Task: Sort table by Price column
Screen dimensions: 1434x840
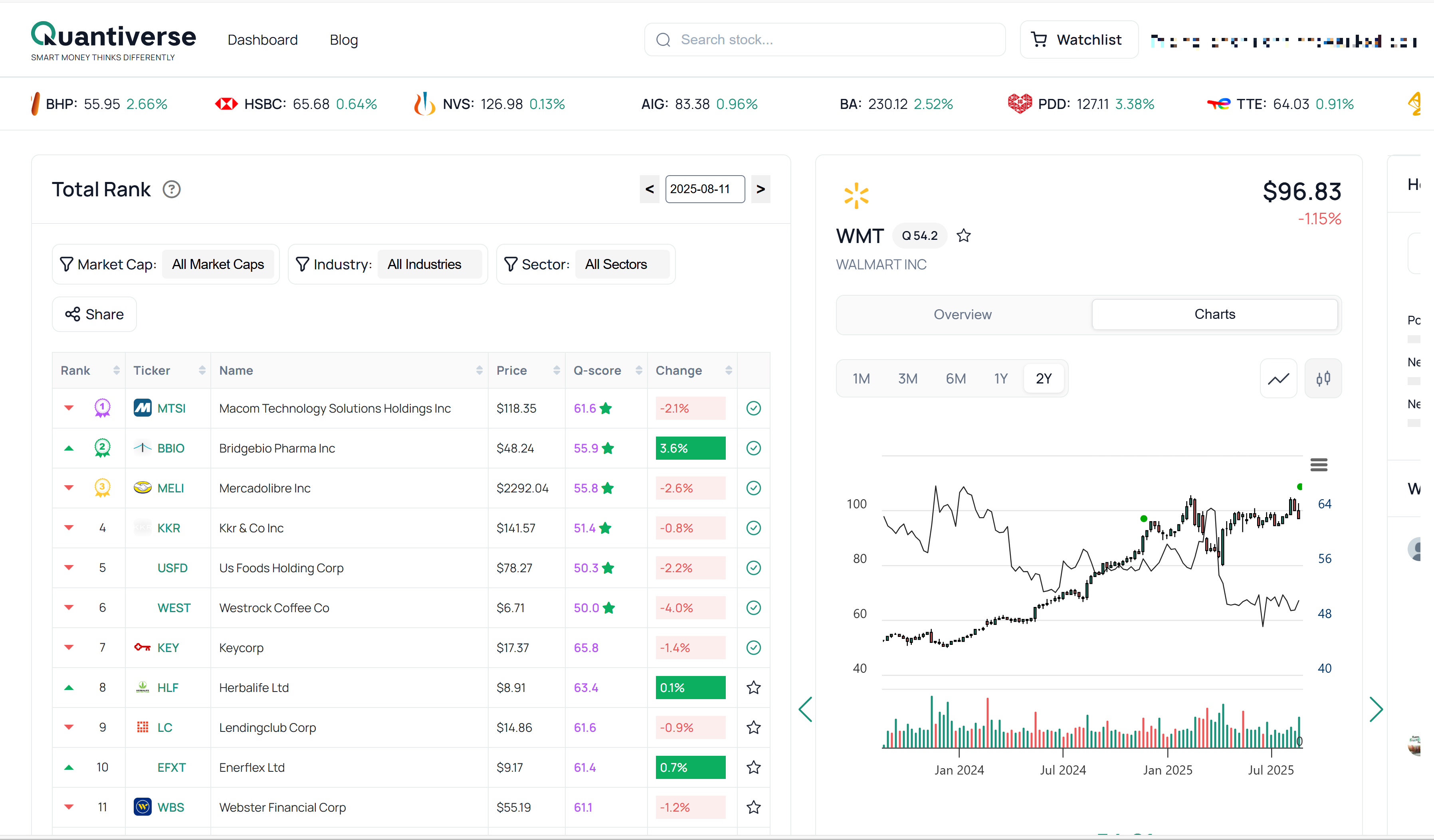Action: click(x=527, y=370)
